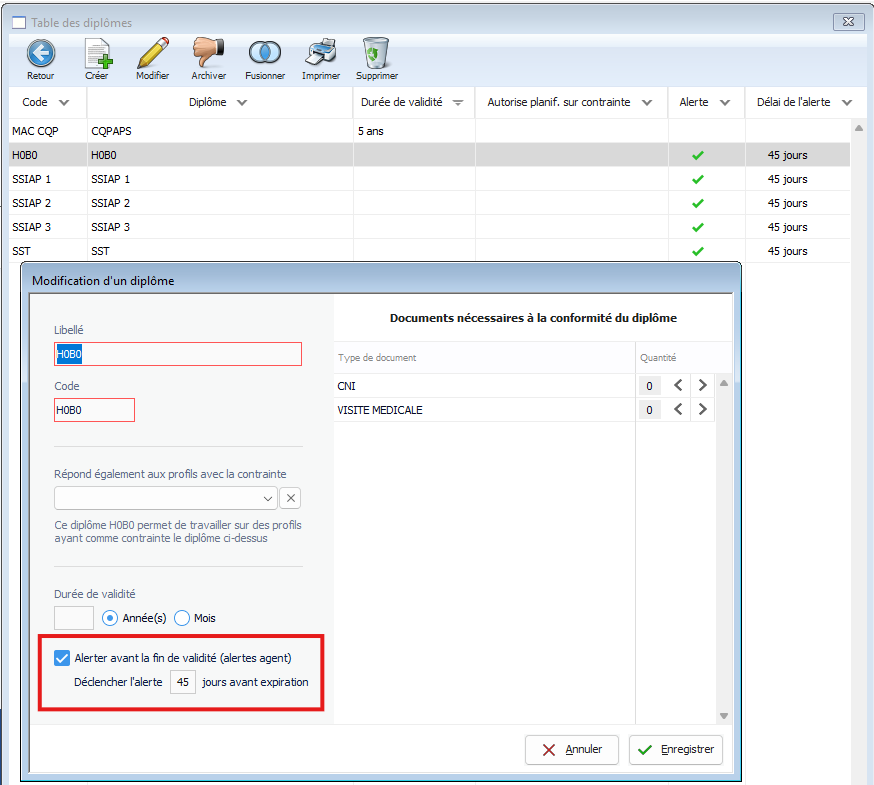Click the Imprimer printer icon
Screen dimensions: 874x785
click(x=321, y=54)
